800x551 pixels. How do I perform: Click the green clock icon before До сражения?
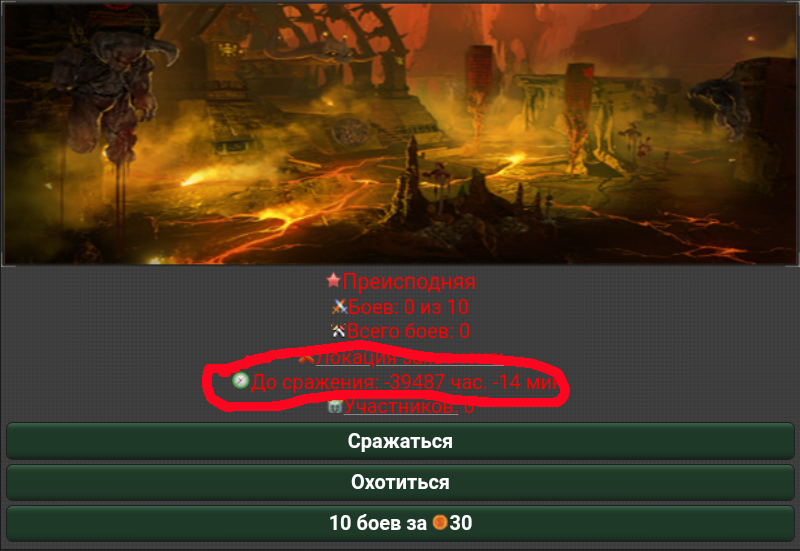click(x=240, y=381)
